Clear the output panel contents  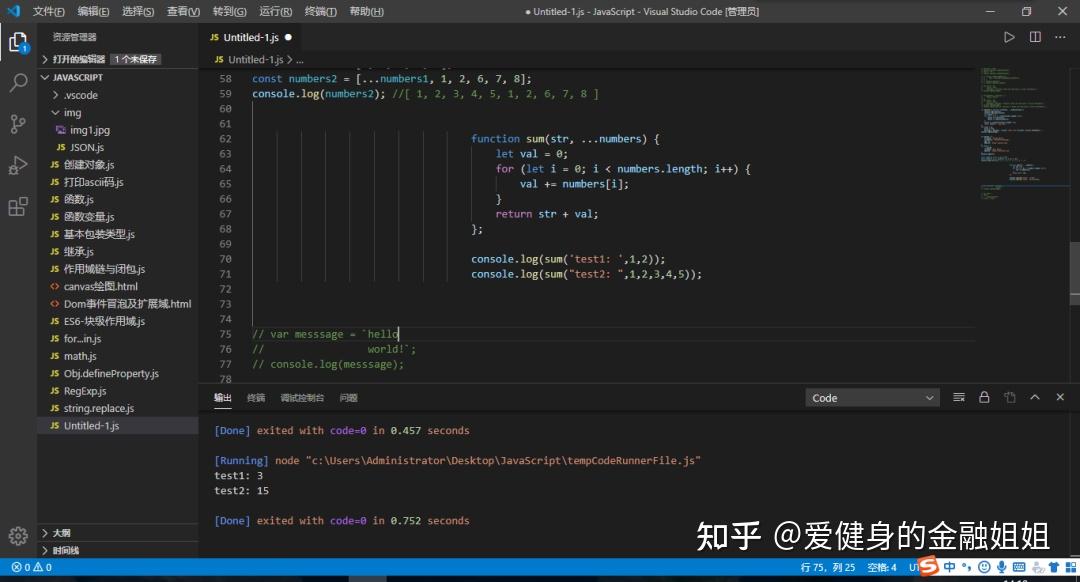(959, 397)
